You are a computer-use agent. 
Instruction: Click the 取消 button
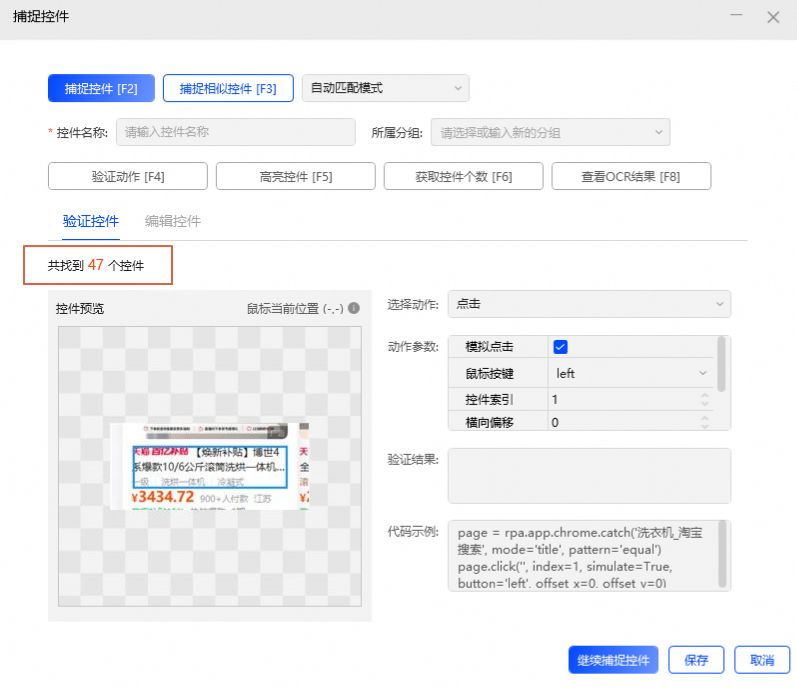[762, 660]
